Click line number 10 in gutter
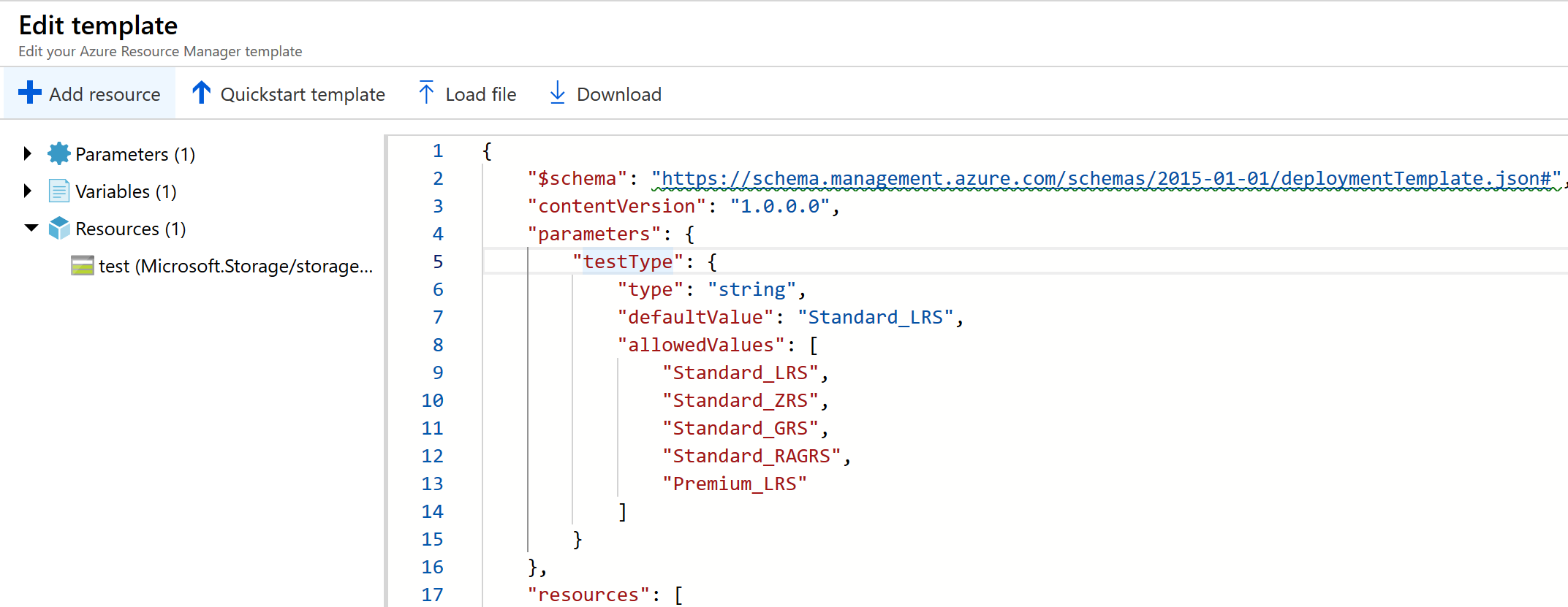The width and height of the screenshot is (1568, 607). click(x=432, y=400)
